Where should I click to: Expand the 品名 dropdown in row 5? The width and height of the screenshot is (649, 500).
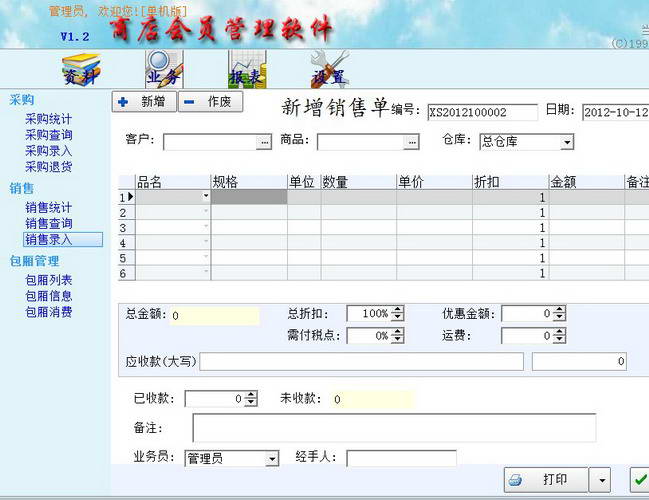pos(206,257)
